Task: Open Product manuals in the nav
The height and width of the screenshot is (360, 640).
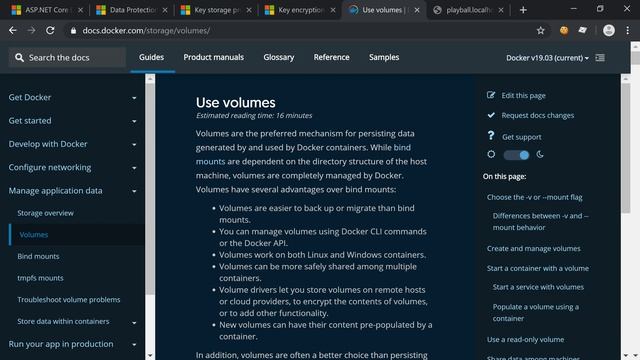Action: [213, 57]
